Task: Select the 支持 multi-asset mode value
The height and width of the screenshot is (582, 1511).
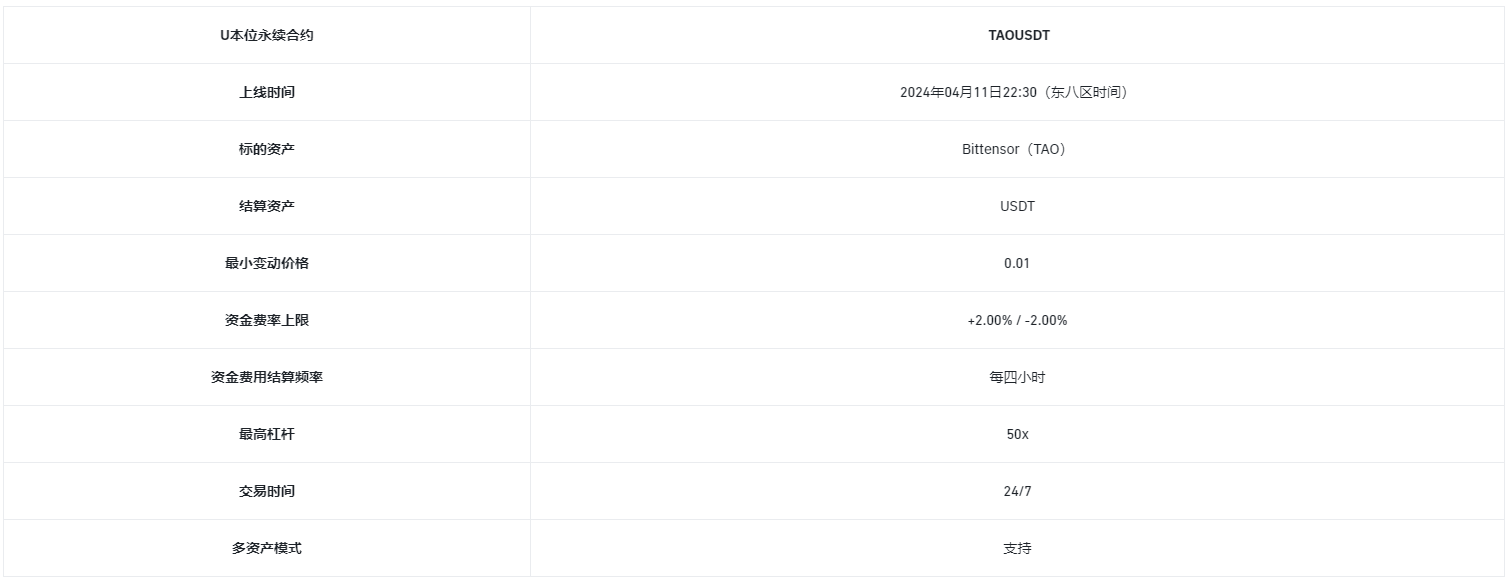Action: 1017,548
